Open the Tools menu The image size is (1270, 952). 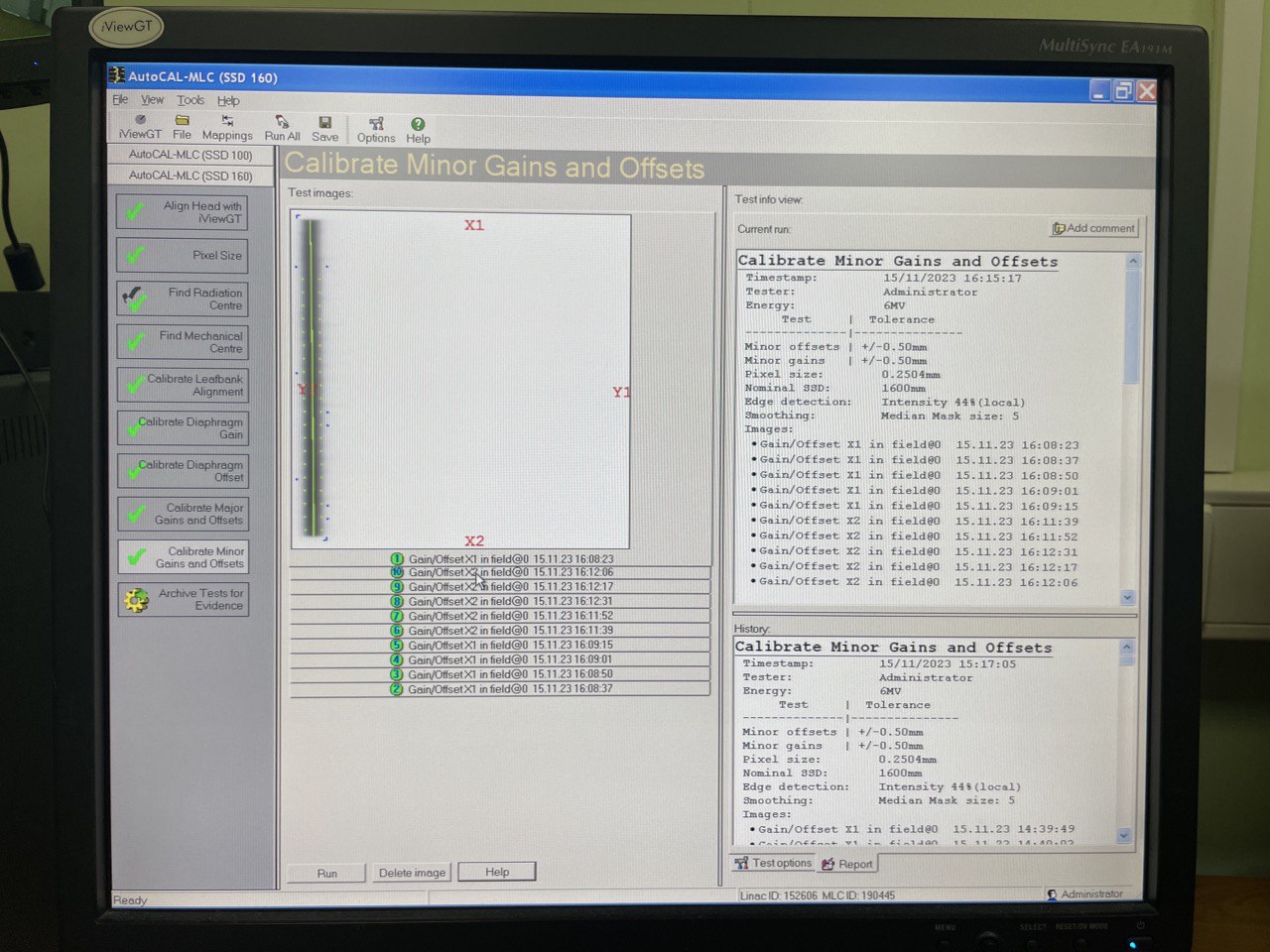[190, 100]
